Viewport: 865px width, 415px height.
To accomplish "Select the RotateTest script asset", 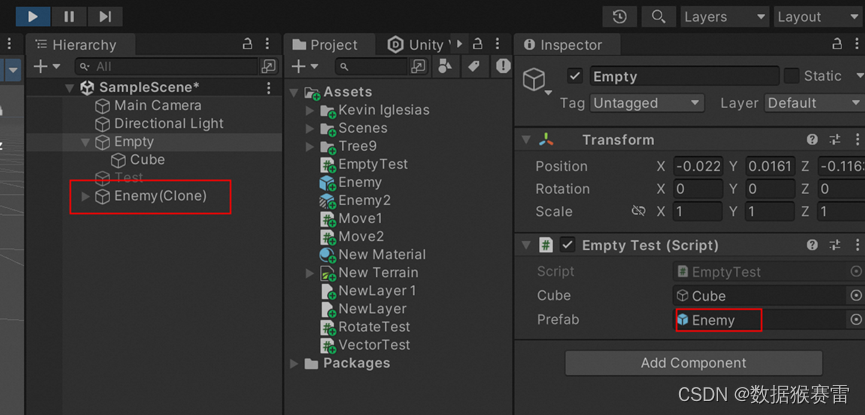I will tap(365, 327).
